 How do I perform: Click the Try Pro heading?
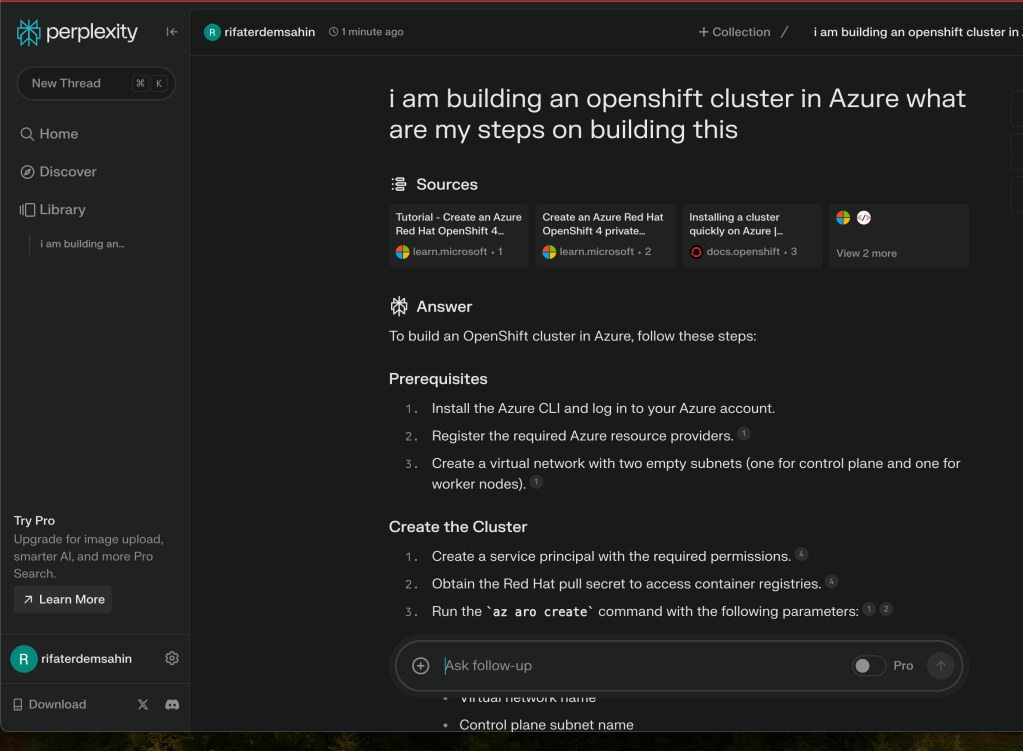tap(35, 521)
